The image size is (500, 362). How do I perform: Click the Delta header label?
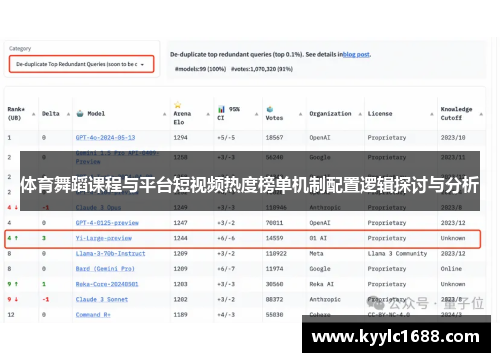point(51,114)
